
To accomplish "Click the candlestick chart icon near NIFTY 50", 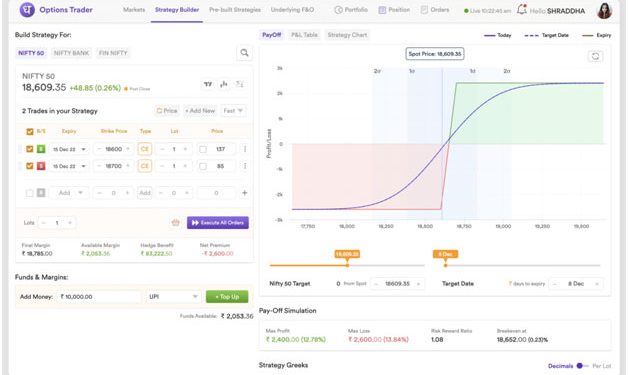I will (224, 84).
